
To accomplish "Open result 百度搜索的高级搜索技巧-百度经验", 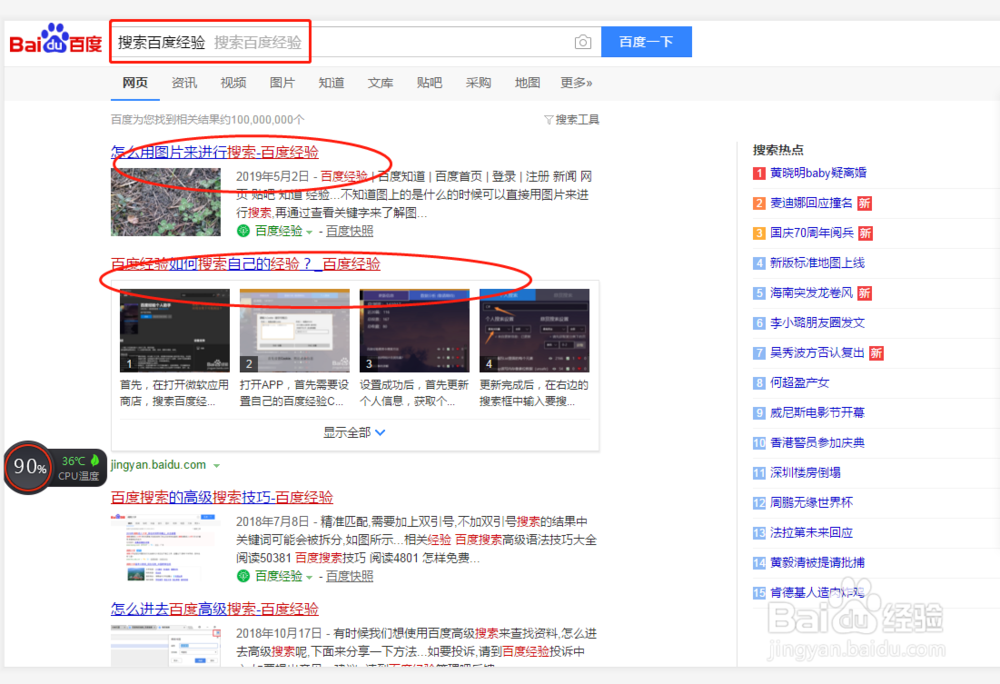I will click(222, 497).
